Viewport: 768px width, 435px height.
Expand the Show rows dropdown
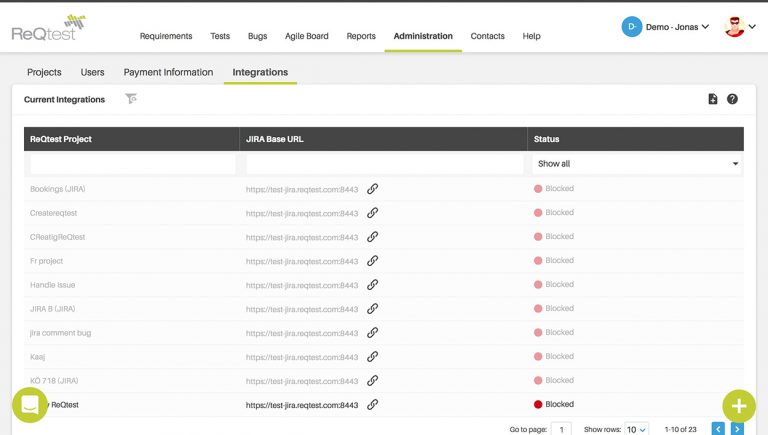(636, 429)
